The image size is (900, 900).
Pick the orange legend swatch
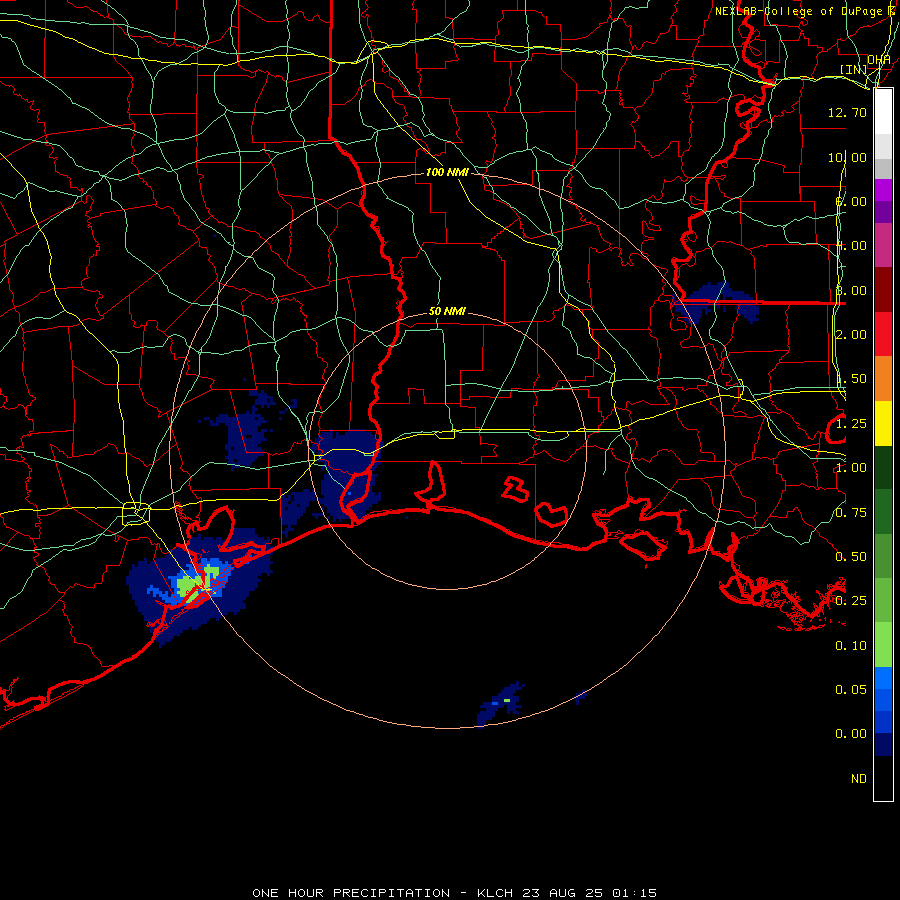883,379
